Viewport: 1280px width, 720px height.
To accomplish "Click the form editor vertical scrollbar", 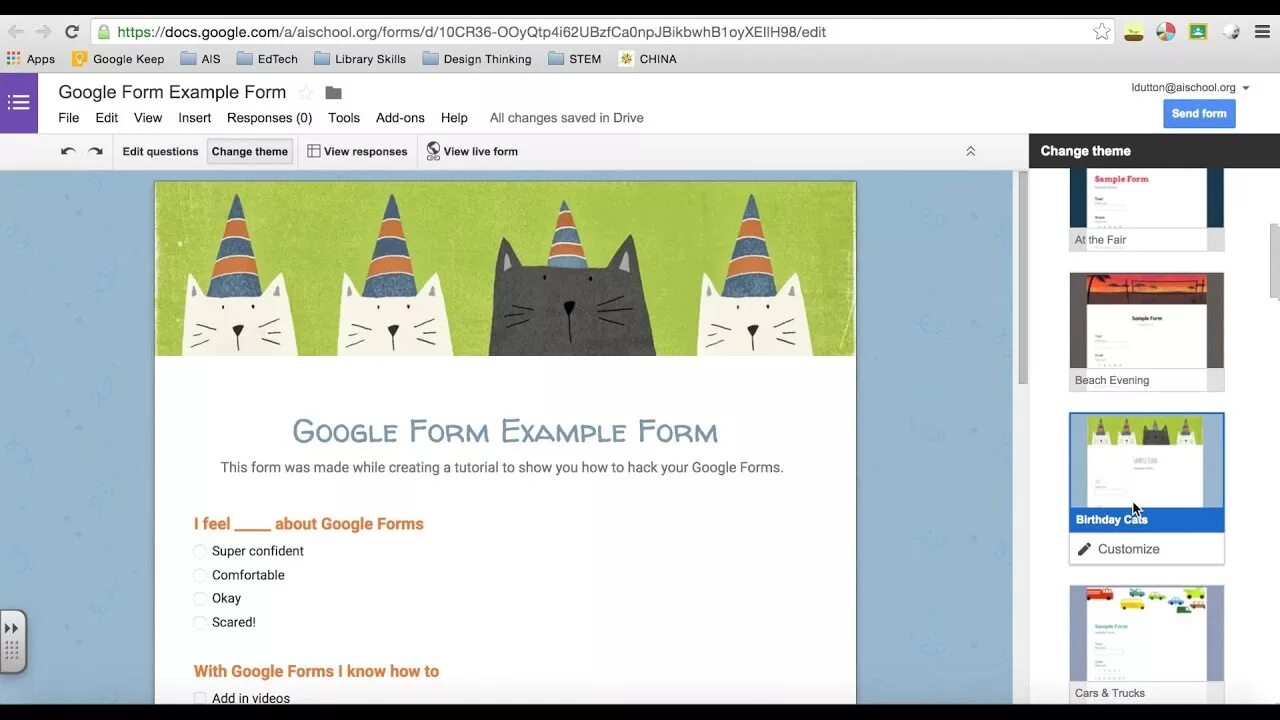I will click(1022, 278).
